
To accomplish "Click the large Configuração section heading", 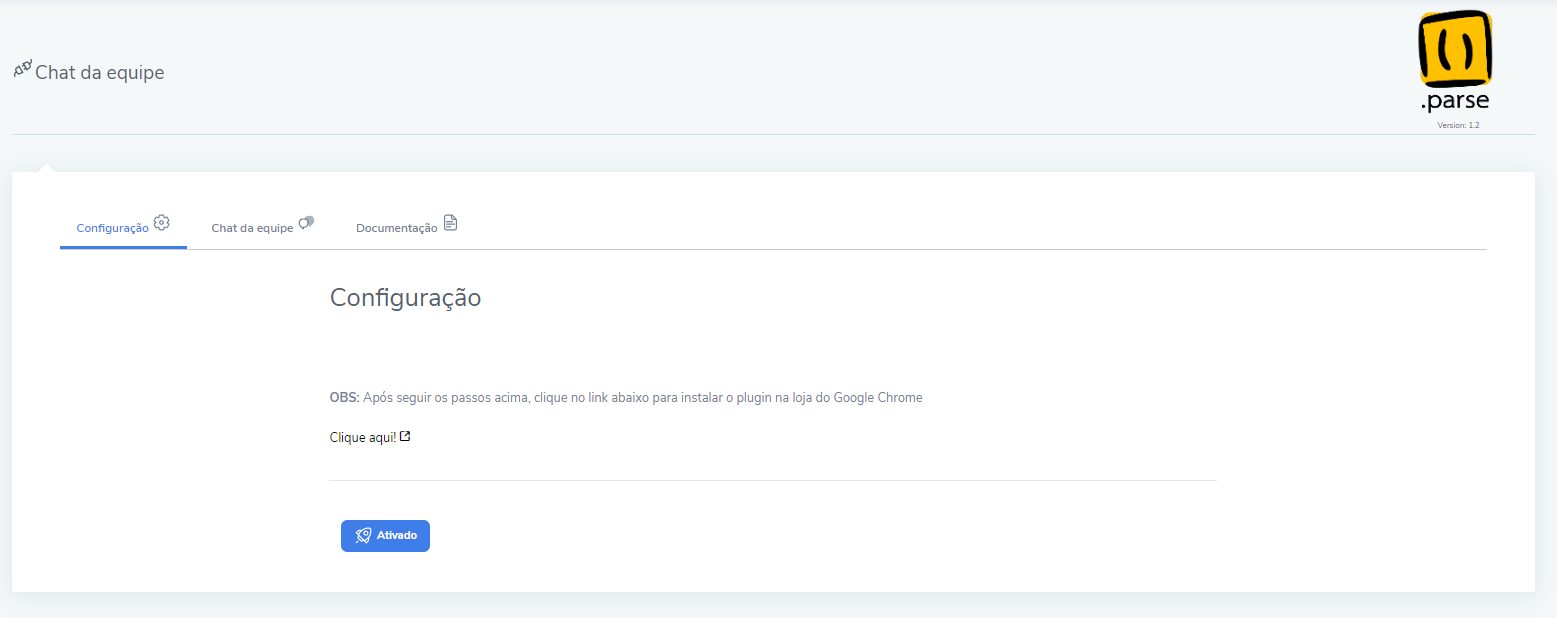I will 406,298.
